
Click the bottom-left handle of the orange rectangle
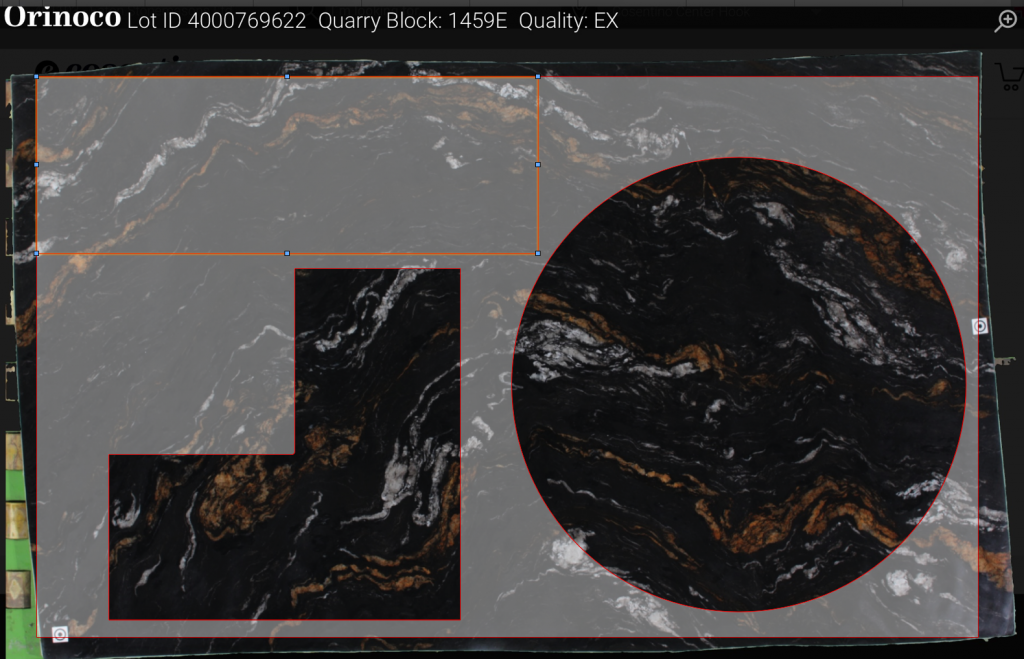coord(37,253)
